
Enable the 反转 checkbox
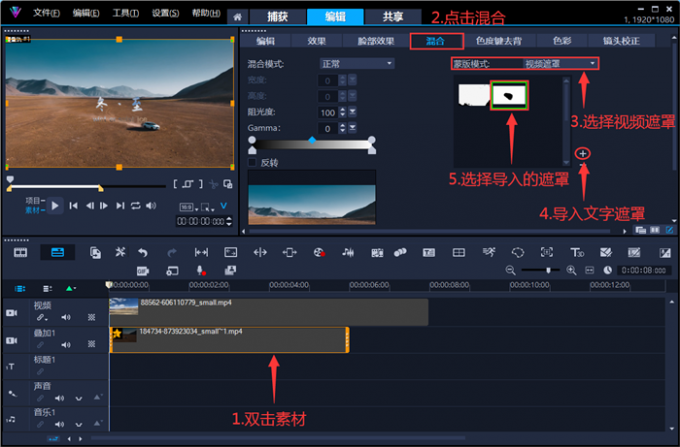252,162
